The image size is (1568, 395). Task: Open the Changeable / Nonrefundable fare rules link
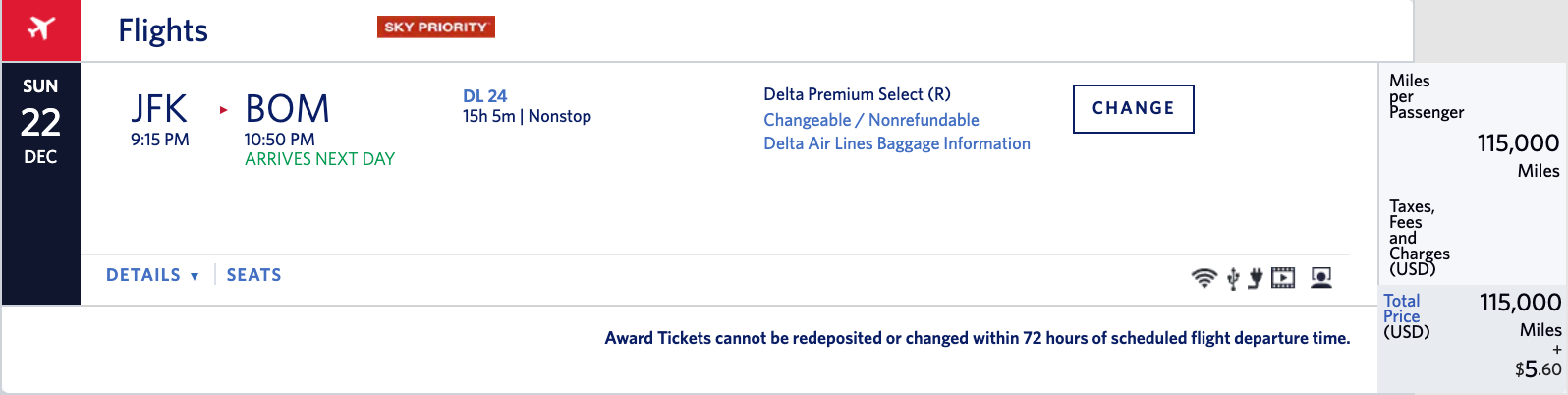tap(870, 120)
